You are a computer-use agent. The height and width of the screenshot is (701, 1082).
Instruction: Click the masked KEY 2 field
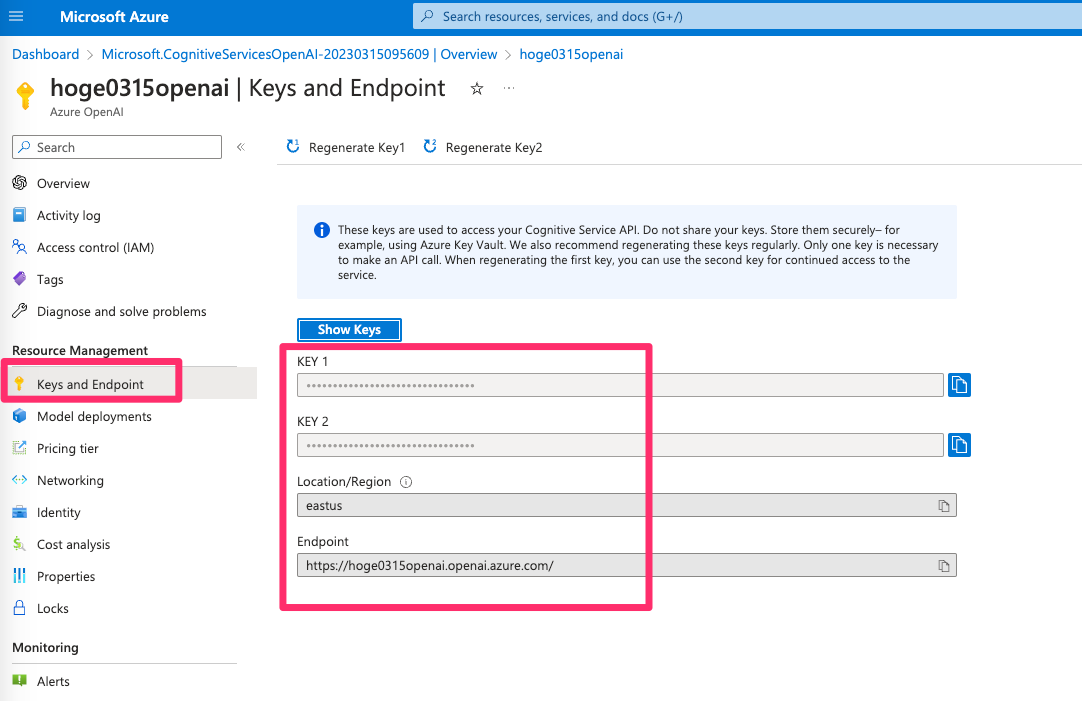[x=620, y=445]
